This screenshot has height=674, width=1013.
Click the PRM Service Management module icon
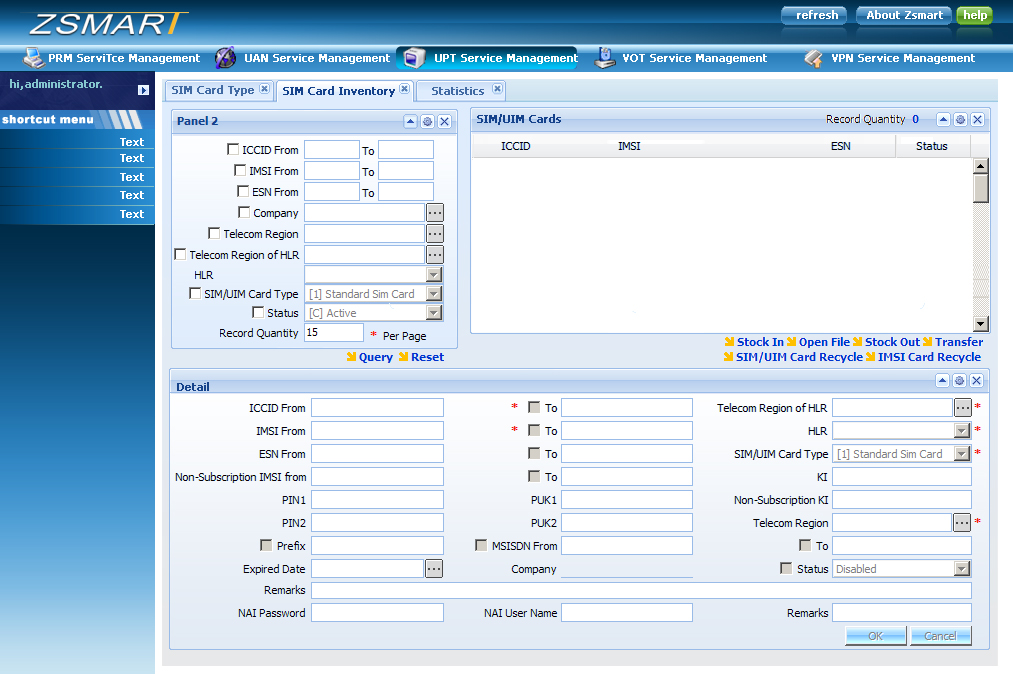pyautogui.click(x=33, y=58)
